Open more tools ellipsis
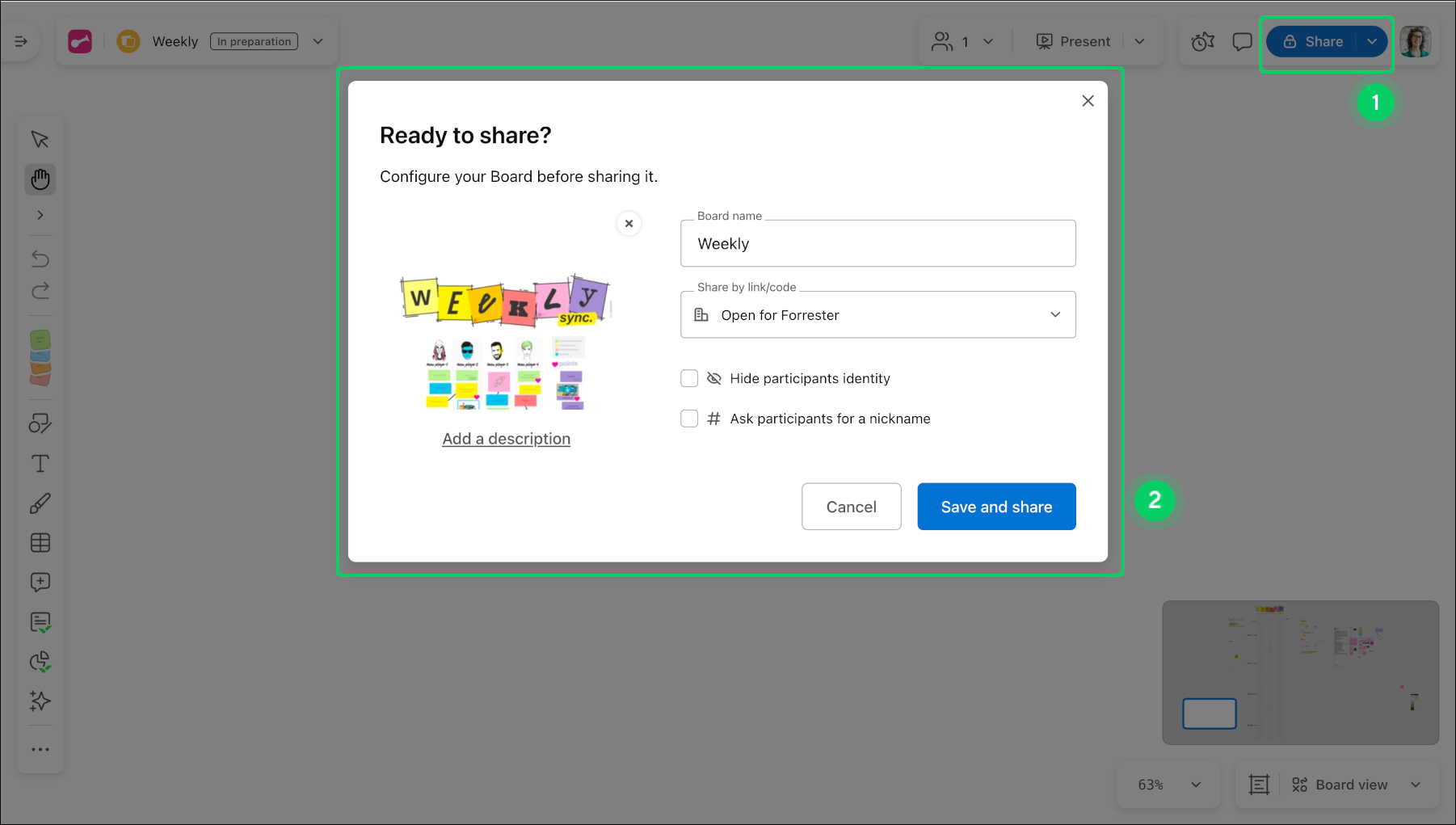Viewport: 1456px width, 825px height. 40,750
